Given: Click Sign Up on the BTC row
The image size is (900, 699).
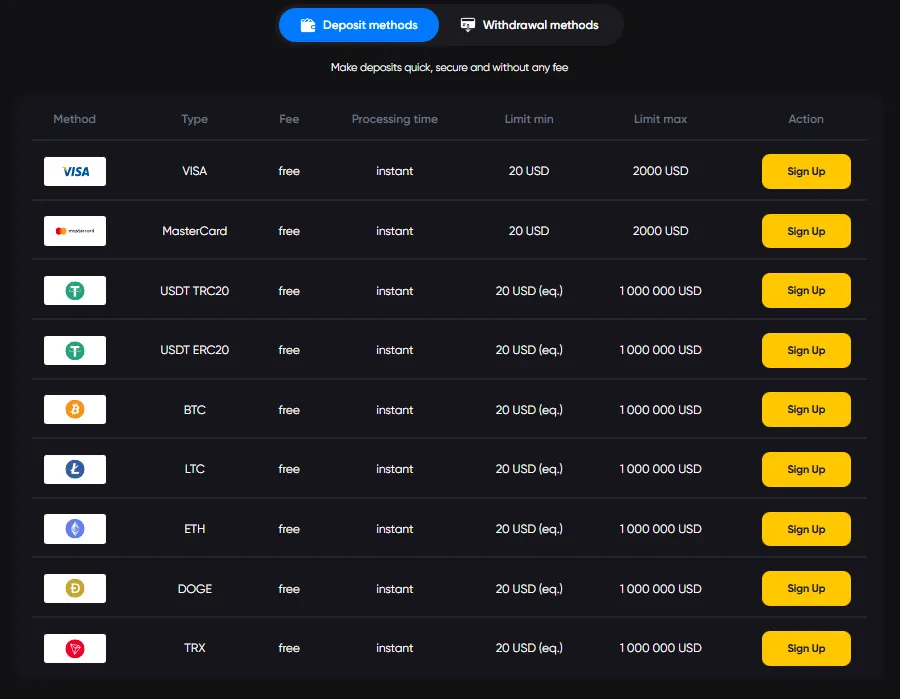Looking at the screenshot, I should point(806,409).
